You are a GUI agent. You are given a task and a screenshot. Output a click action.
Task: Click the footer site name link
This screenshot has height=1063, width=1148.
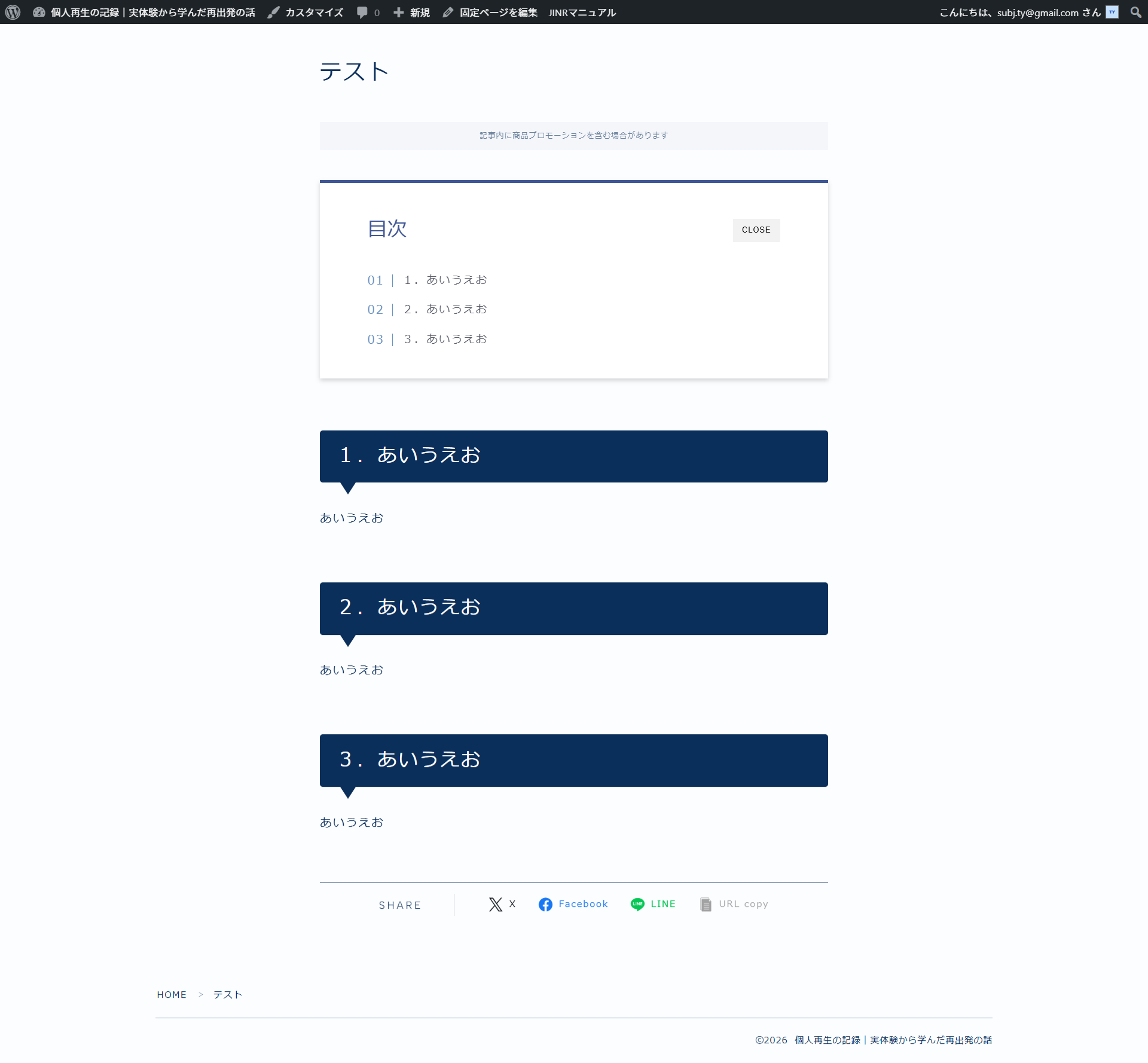coord(893,1040)
